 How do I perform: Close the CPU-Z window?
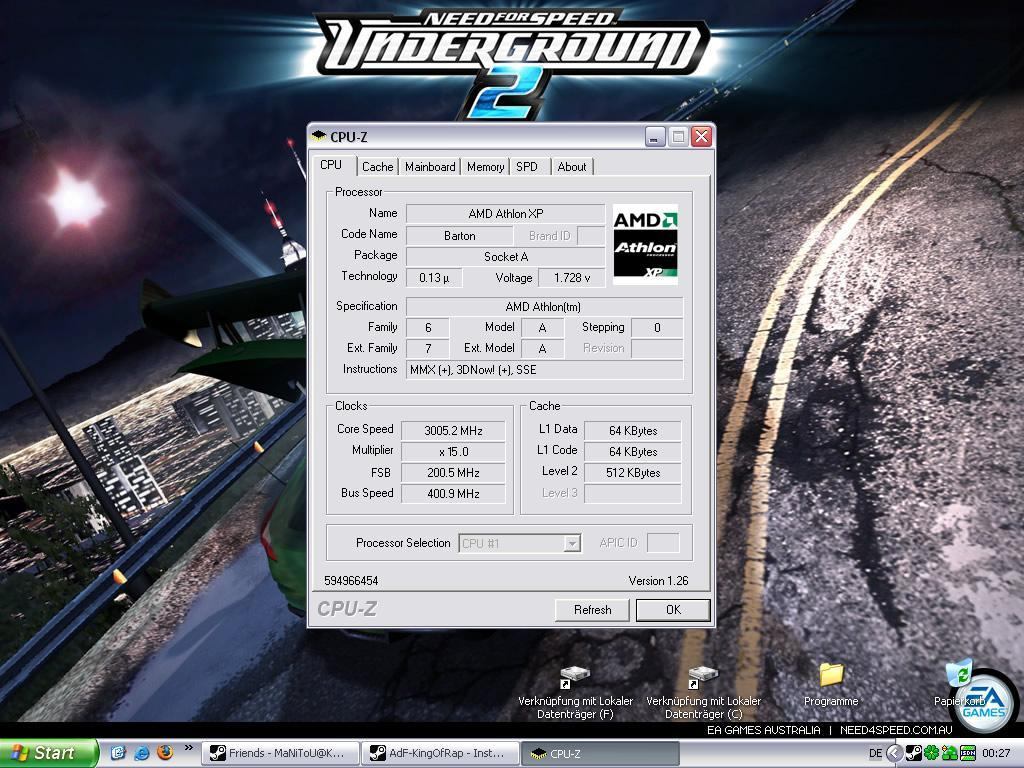[x=701, y=136]
